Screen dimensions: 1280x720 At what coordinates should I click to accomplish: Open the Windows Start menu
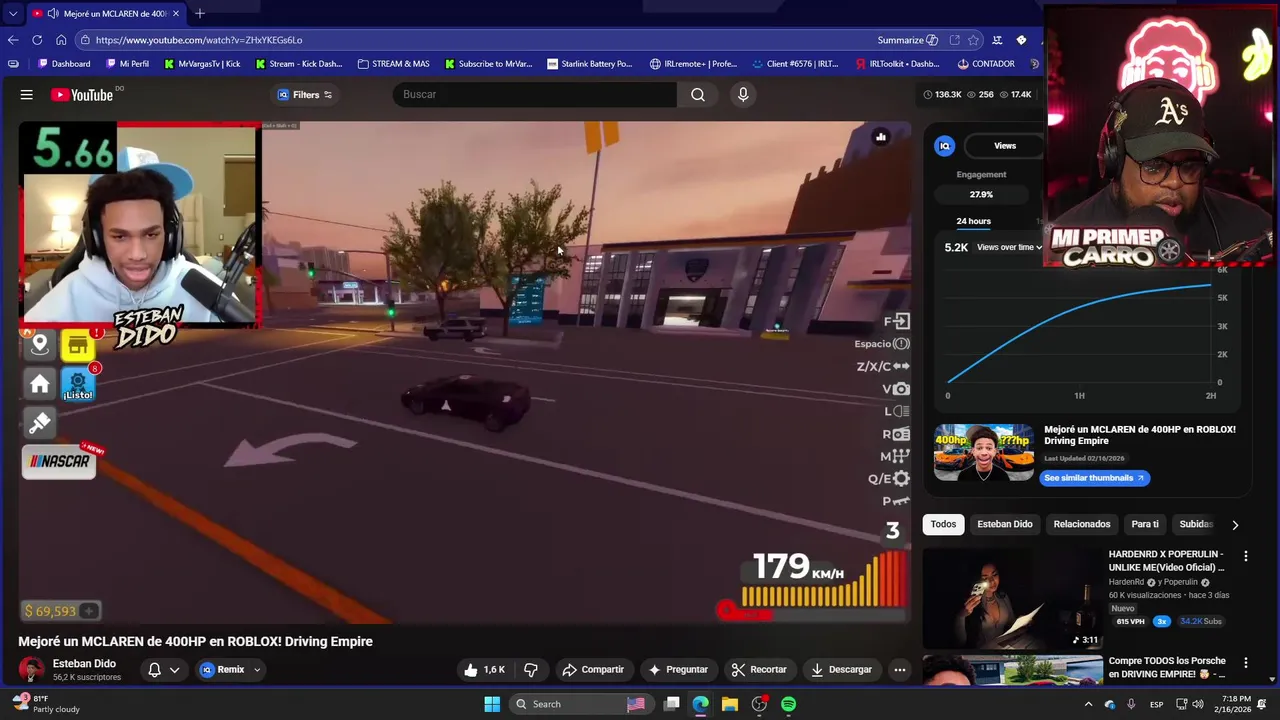point(492,704)
